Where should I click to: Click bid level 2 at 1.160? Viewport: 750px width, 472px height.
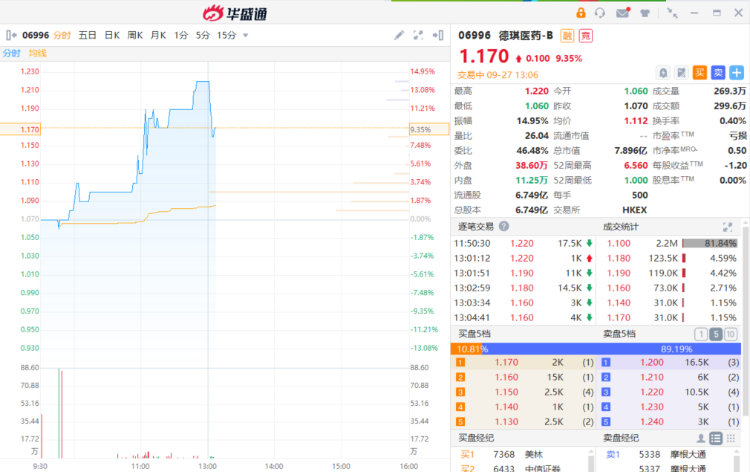point(524,377)
